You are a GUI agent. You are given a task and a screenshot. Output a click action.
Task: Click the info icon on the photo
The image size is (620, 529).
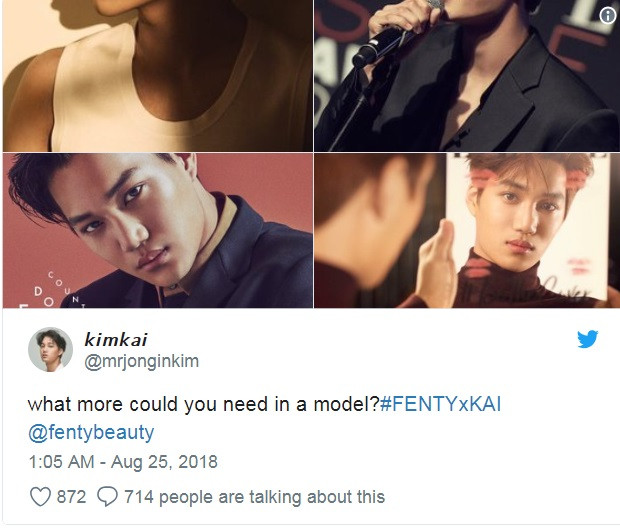tap(607, 15)
